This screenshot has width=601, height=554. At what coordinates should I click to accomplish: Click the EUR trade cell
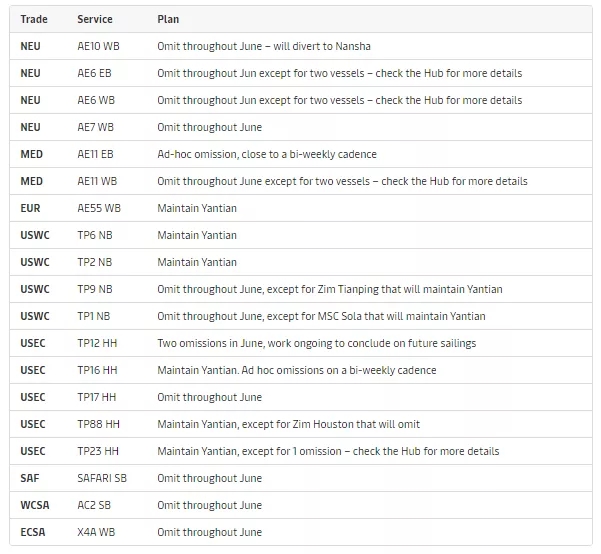tap(30, 209)
